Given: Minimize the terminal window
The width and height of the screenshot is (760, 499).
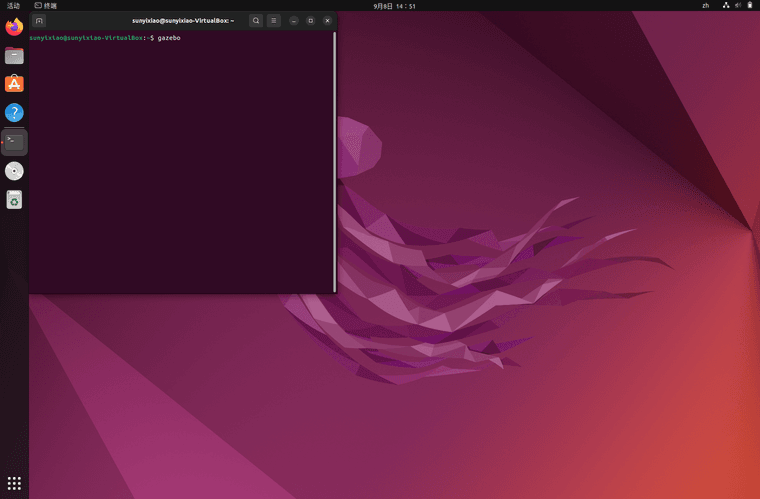Looking at the screenshot, I should 294,21.
